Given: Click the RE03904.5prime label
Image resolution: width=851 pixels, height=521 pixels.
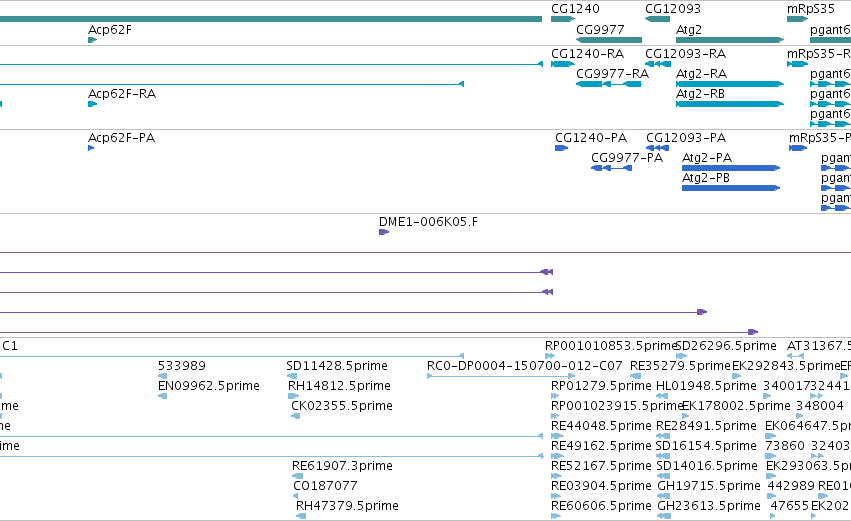Looking at the screenshot, I should pyautogui.click(x=601, y=485).
